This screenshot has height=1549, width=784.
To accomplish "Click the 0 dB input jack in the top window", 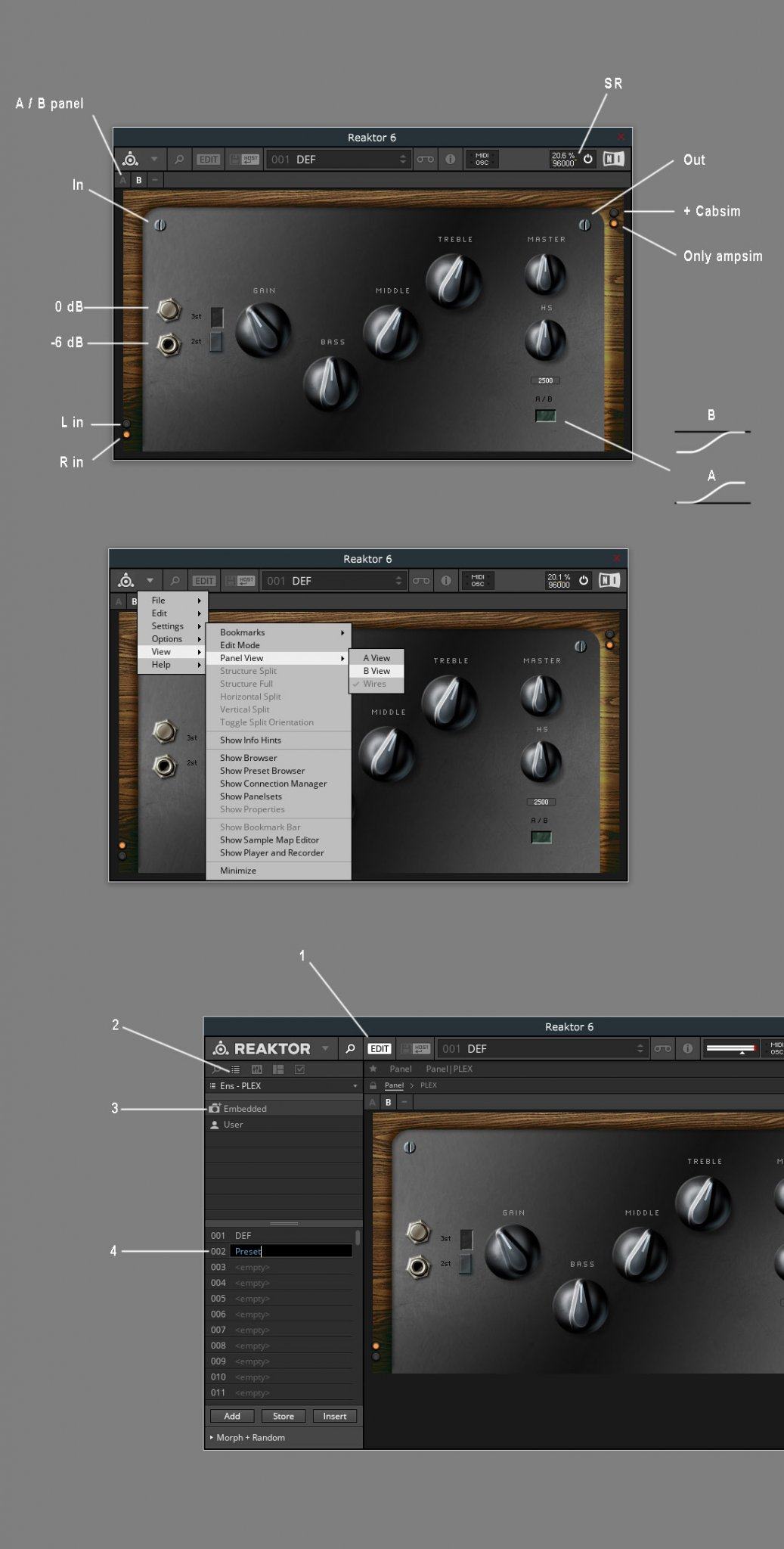I will pos(168,309).
